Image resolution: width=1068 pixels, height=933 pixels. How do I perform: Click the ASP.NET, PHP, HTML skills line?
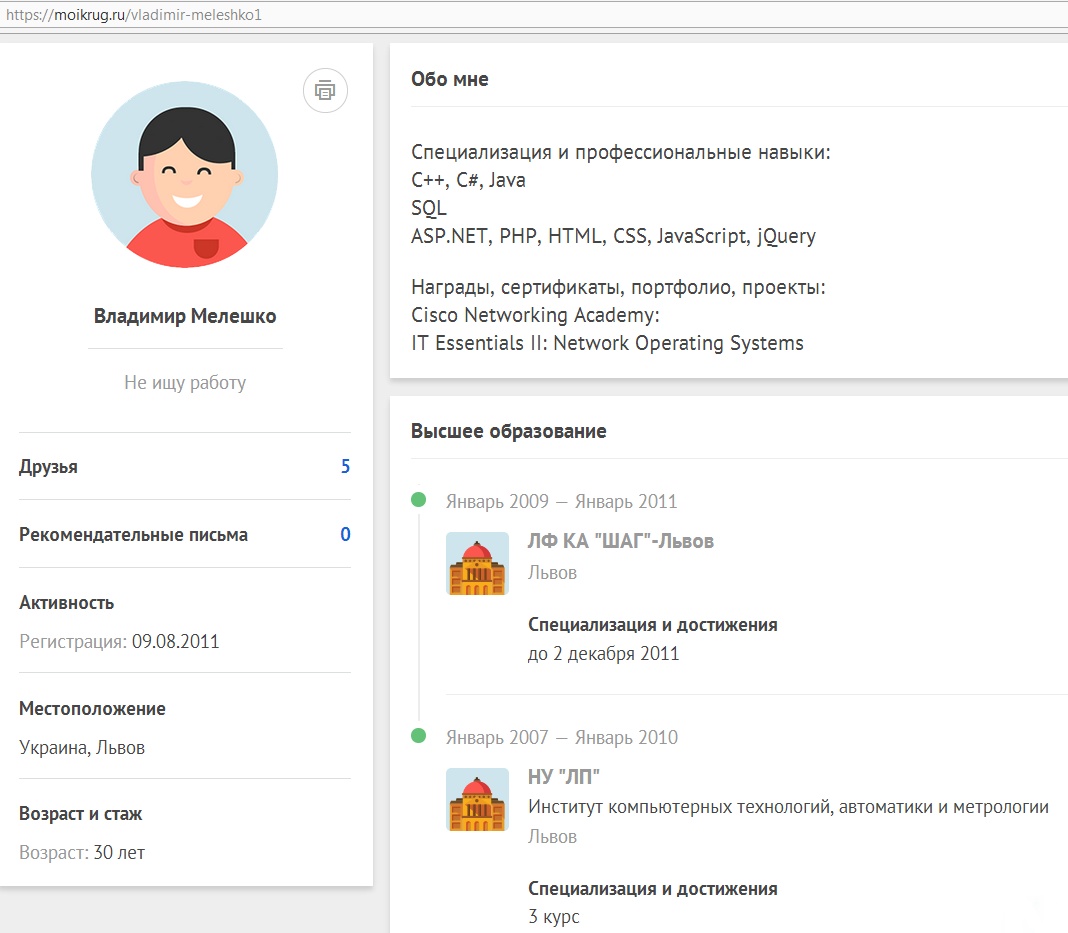(x=613, y=236)
